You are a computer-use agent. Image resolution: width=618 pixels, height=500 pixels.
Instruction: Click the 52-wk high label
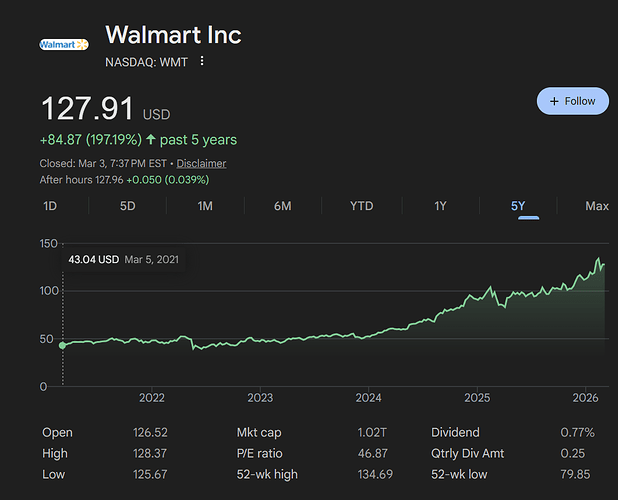click(268, 474)
